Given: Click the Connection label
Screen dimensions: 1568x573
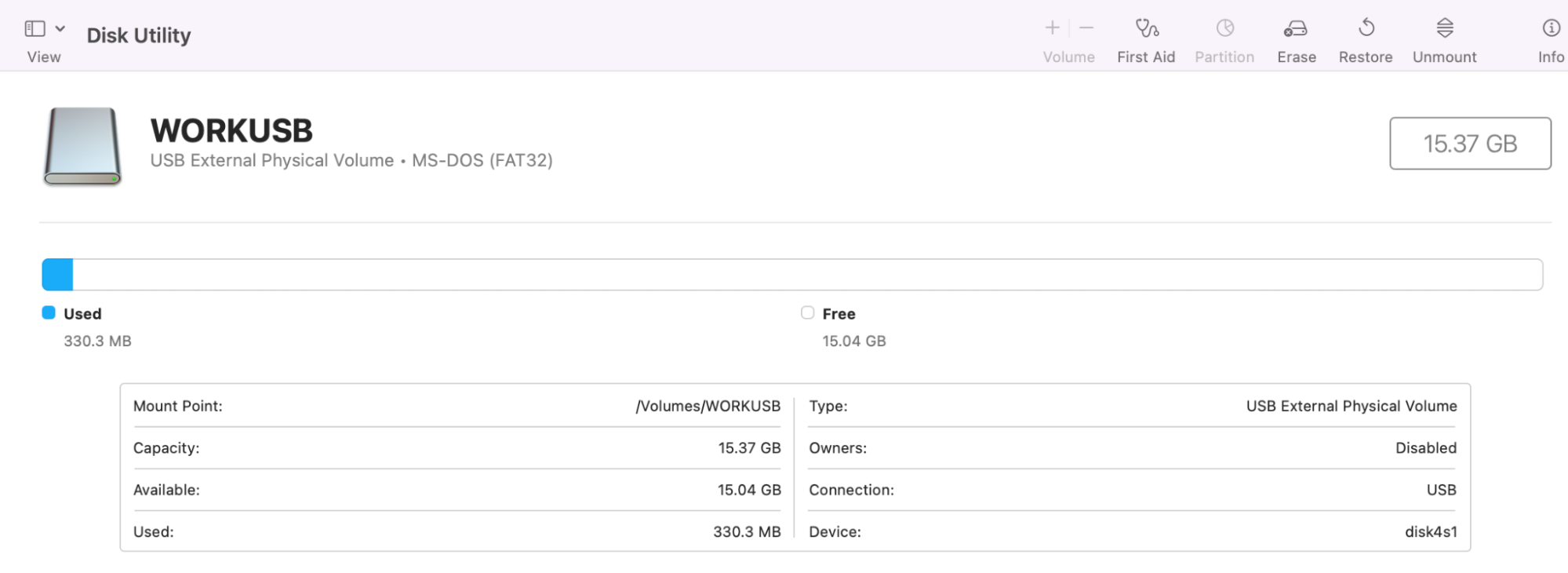Looking at the screenshot, I should [x=851, y=490].
